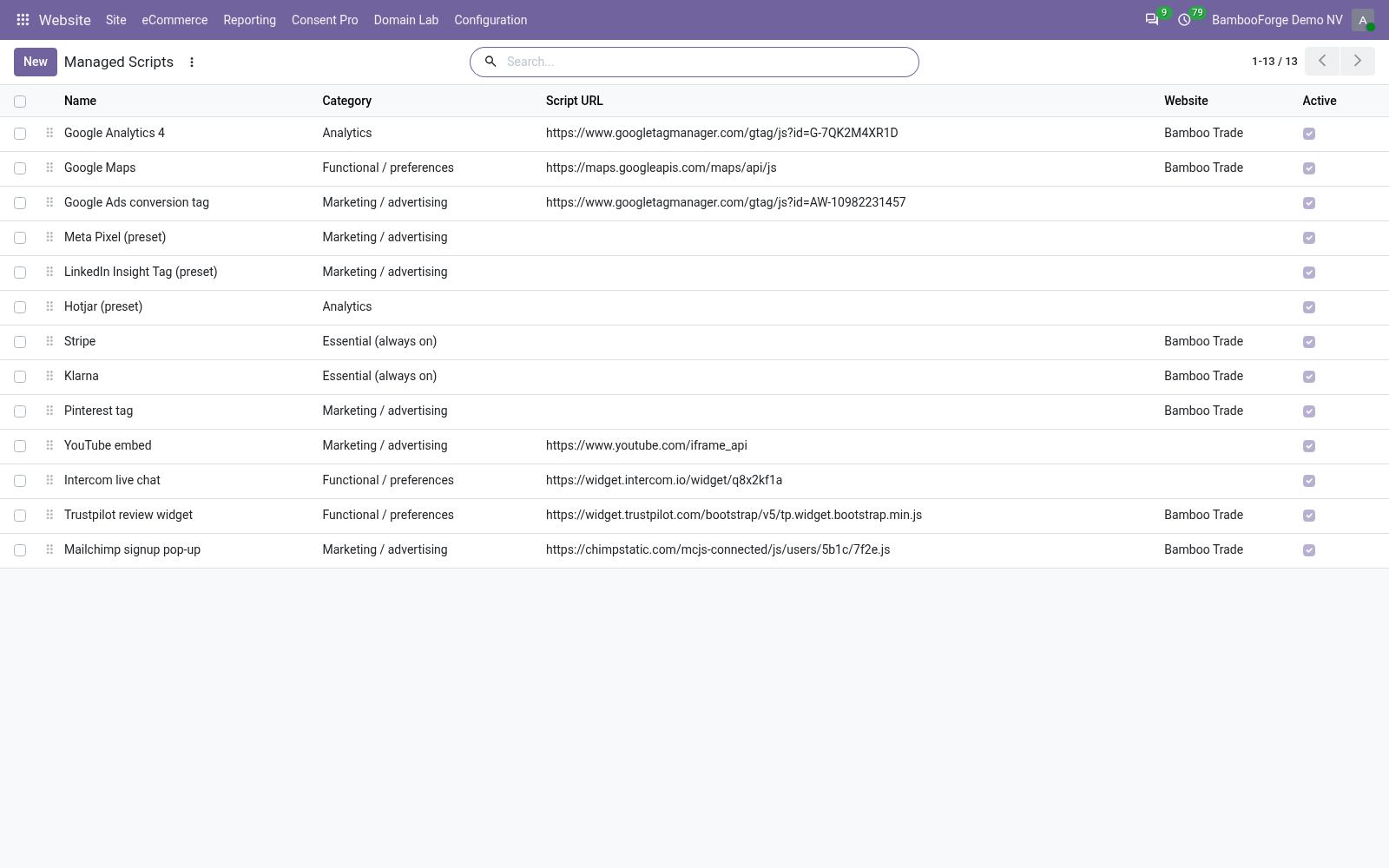
Task: Open the apps grid home menu
Action: click(x=23, y=20)
